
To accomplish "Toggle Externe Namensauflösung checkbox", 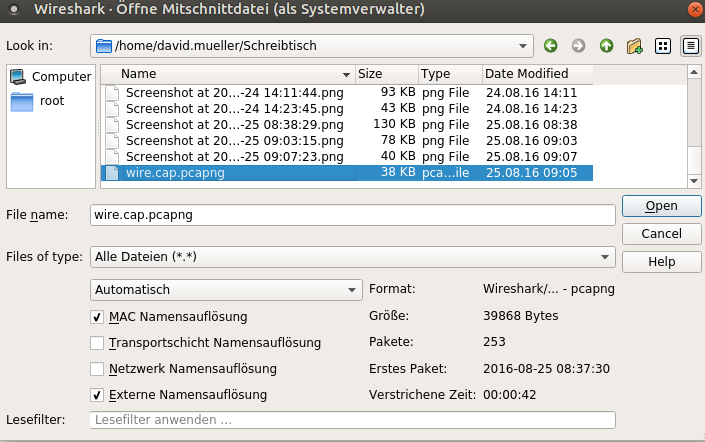I will tap(97, 395).
